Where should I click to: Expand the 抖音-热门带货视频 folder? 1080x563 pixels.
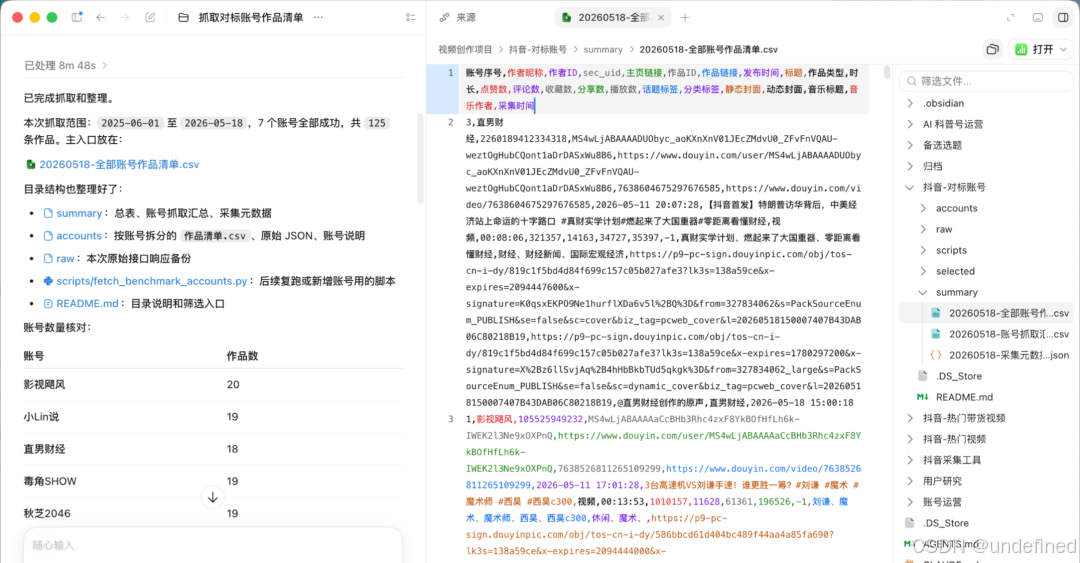[x=910, y=418]
